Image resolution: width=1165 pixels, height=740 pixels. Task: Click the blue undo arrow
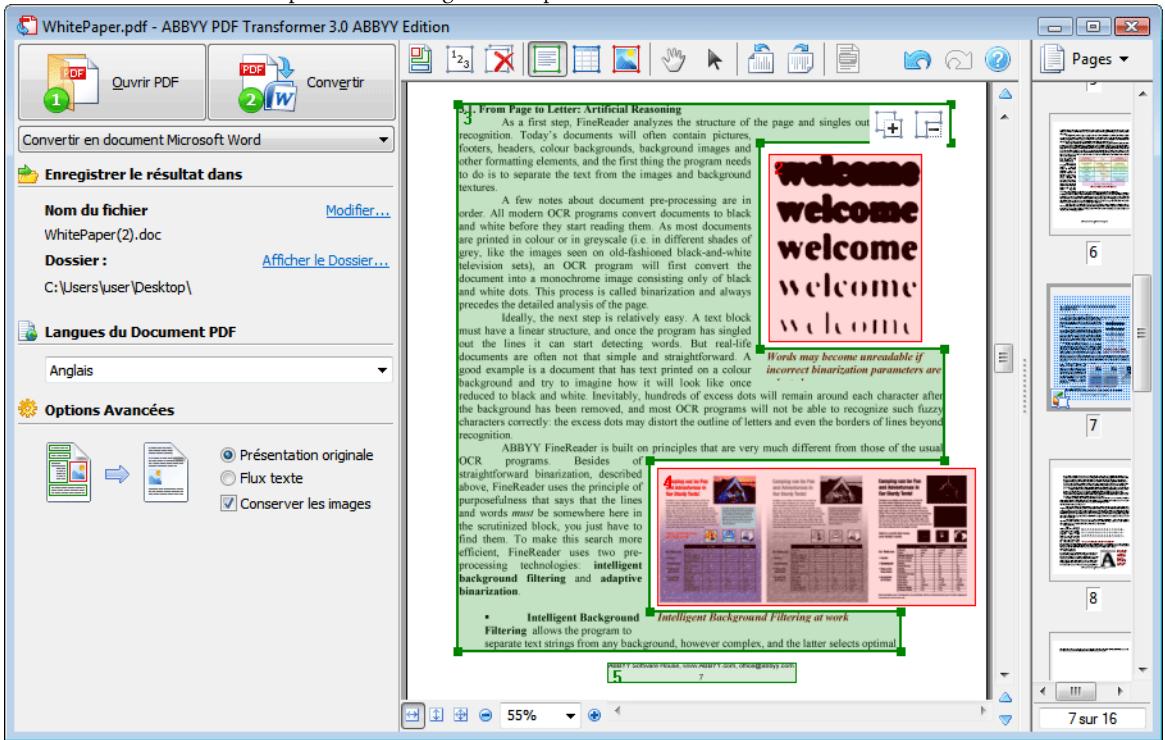[918, 59]
